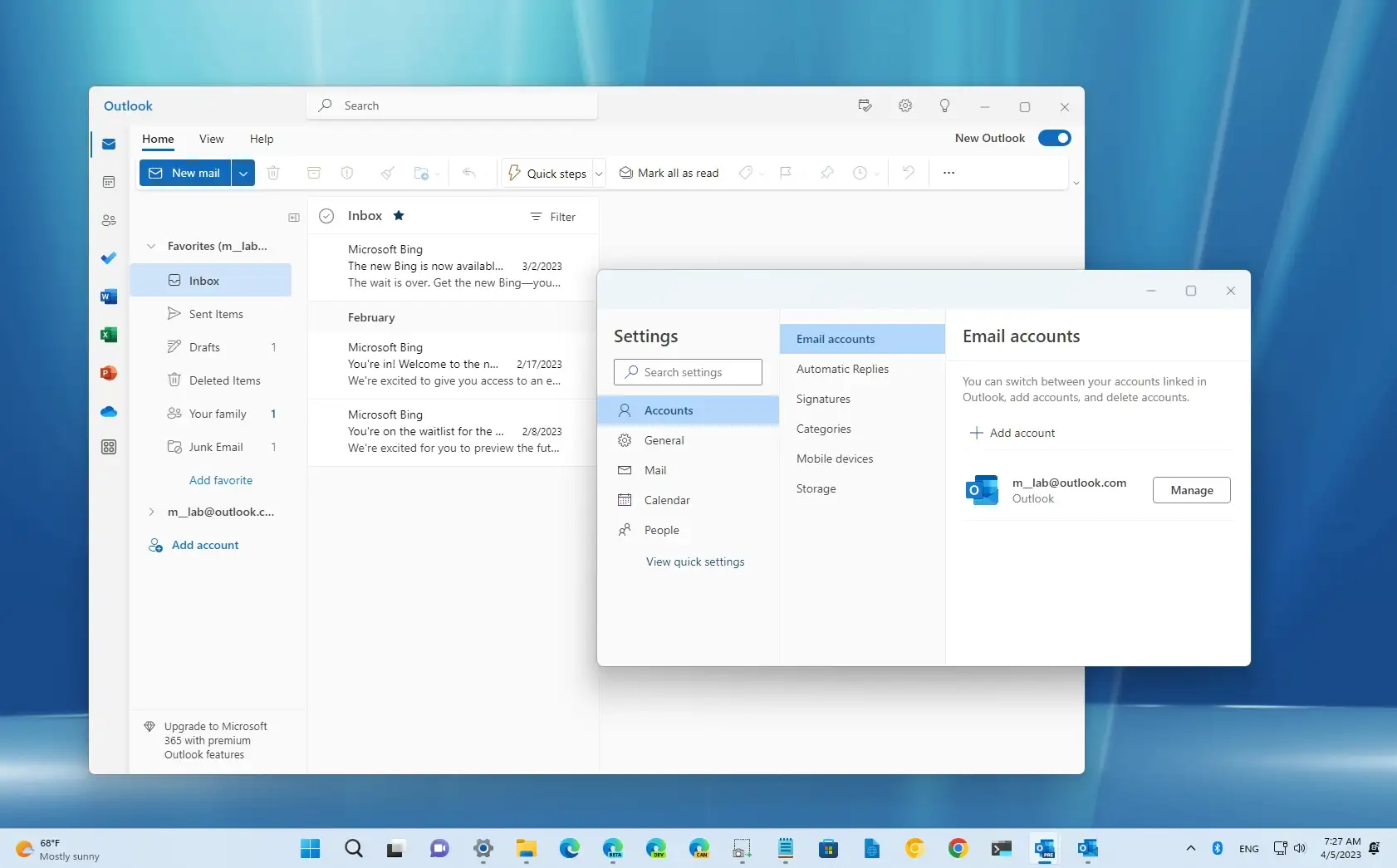Expand the Quick steps dropdown arrow
This screenshot has height=868, width=1397.
598,174
